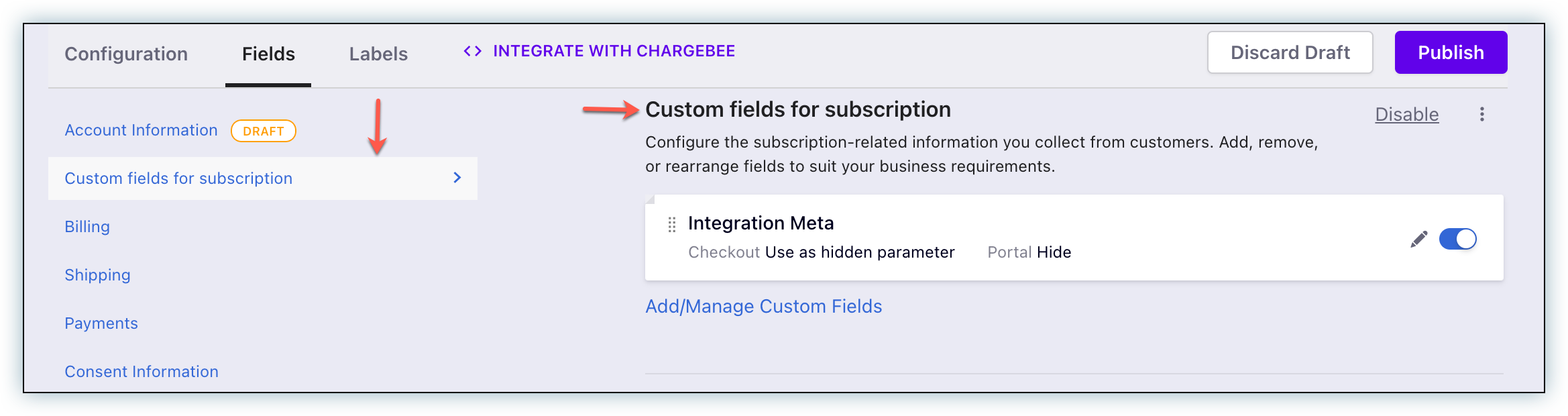This screenshot has height=416, width=1568.
Task: Click Integrate with Chargebee link
Action: tap(614, 51)
